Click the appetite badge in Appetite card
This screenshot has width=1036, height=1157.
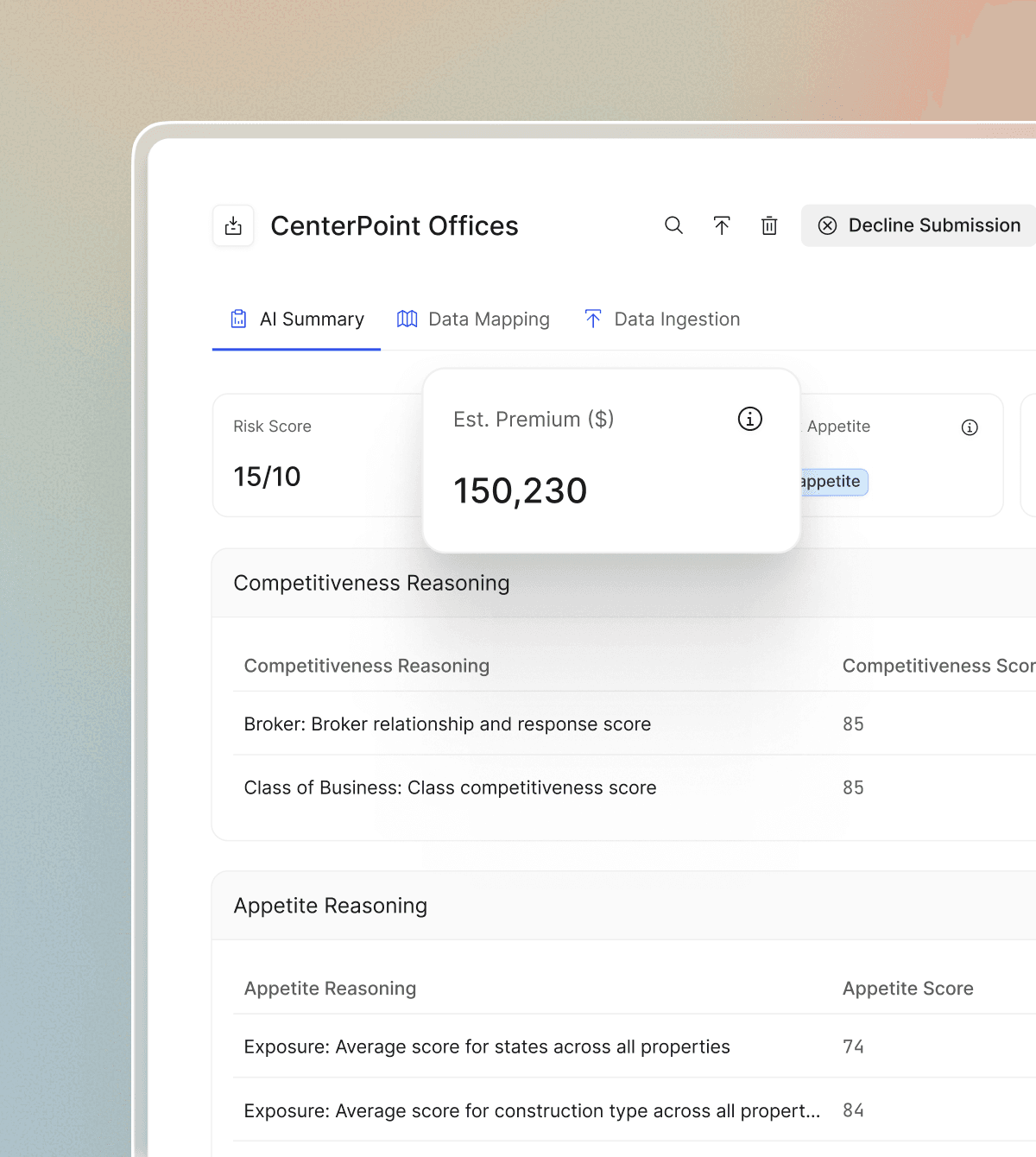834,482
